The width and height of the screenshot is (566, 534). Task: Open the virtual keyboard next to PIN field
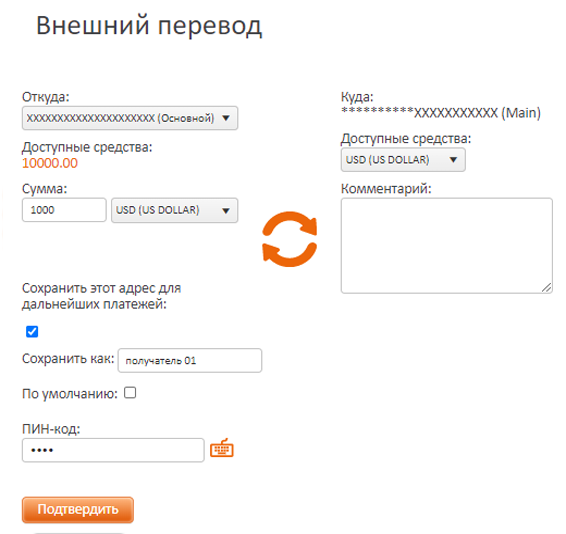click(222, 448)
